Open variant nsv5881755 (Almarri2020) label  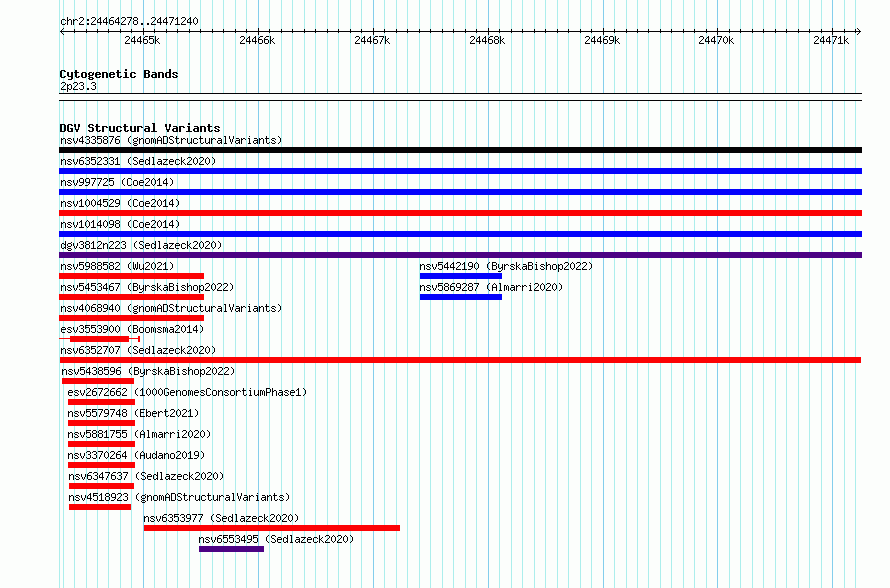139,434
